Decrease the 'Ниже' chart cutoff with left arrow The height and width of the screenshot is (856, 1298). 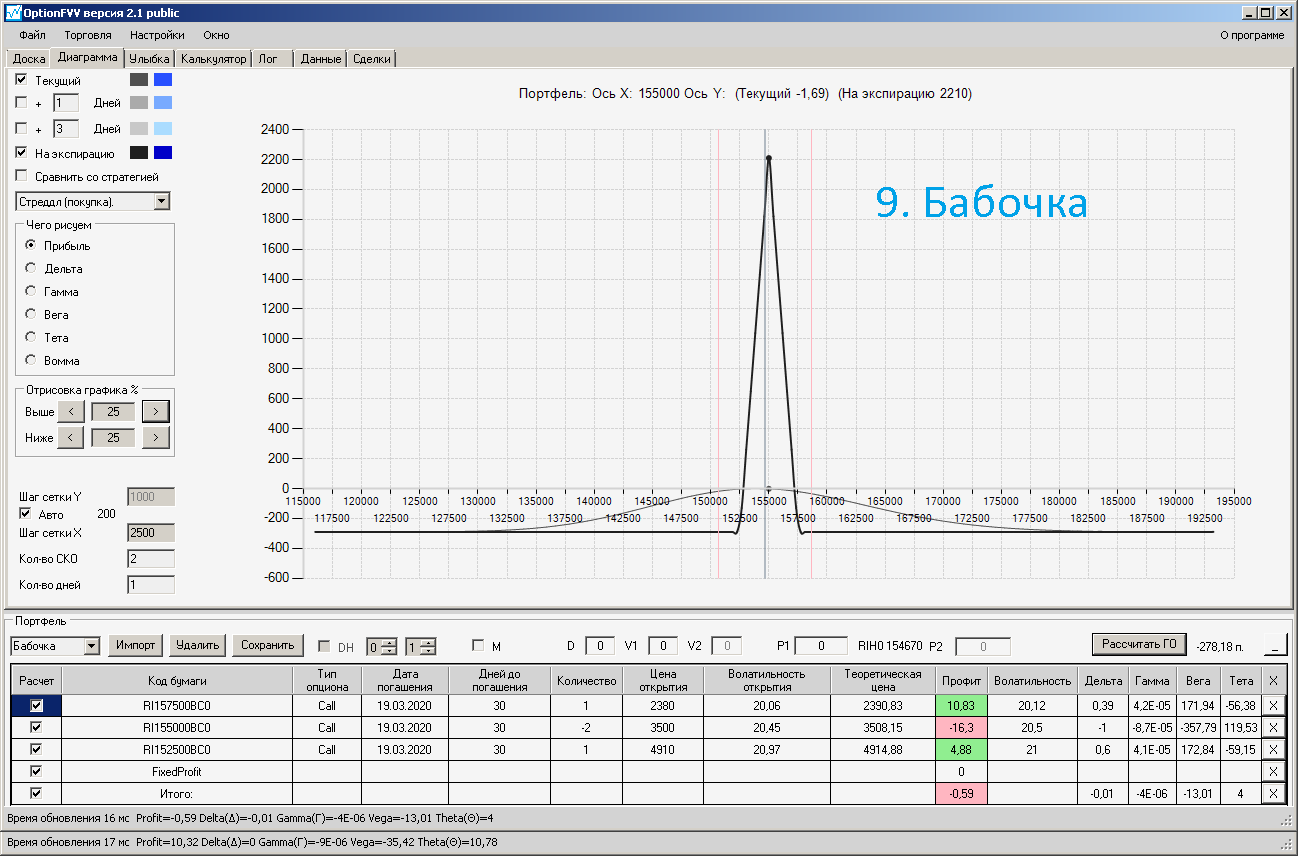point(70,437)
